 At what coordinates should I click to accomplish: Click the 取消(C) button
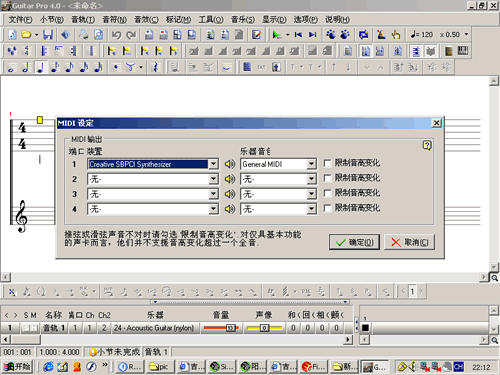(410, 242)
